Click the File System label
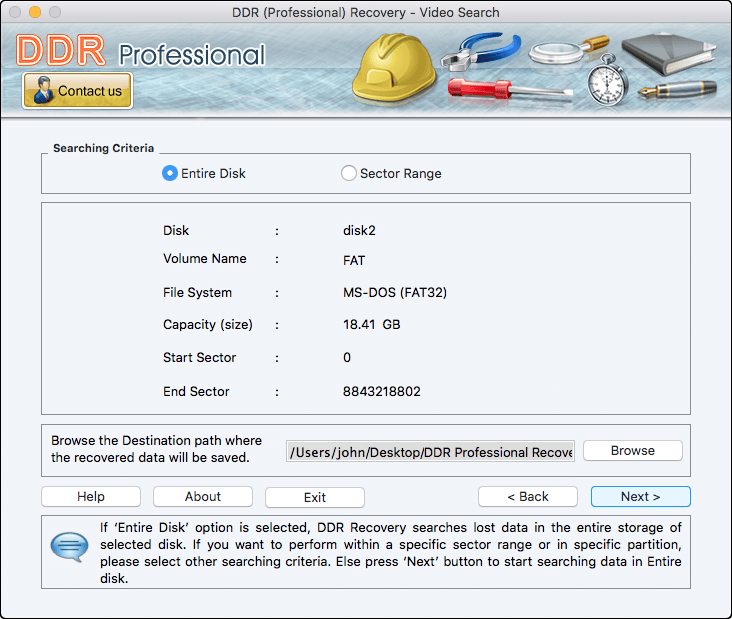Viewport: 732px width, 619px height. coord(197,293)
